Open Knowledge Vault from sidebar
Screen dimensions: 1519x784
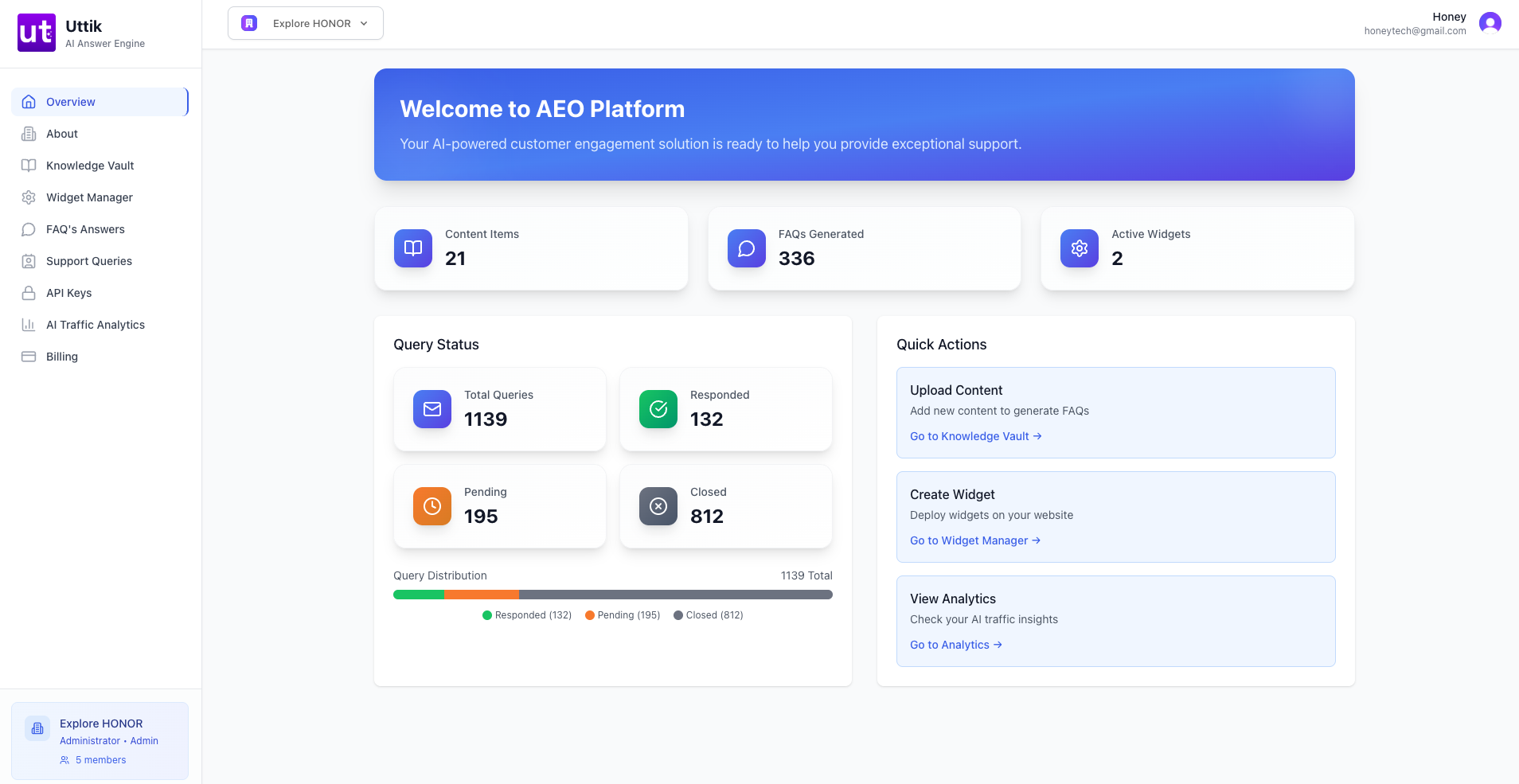(x=100, y=166)
